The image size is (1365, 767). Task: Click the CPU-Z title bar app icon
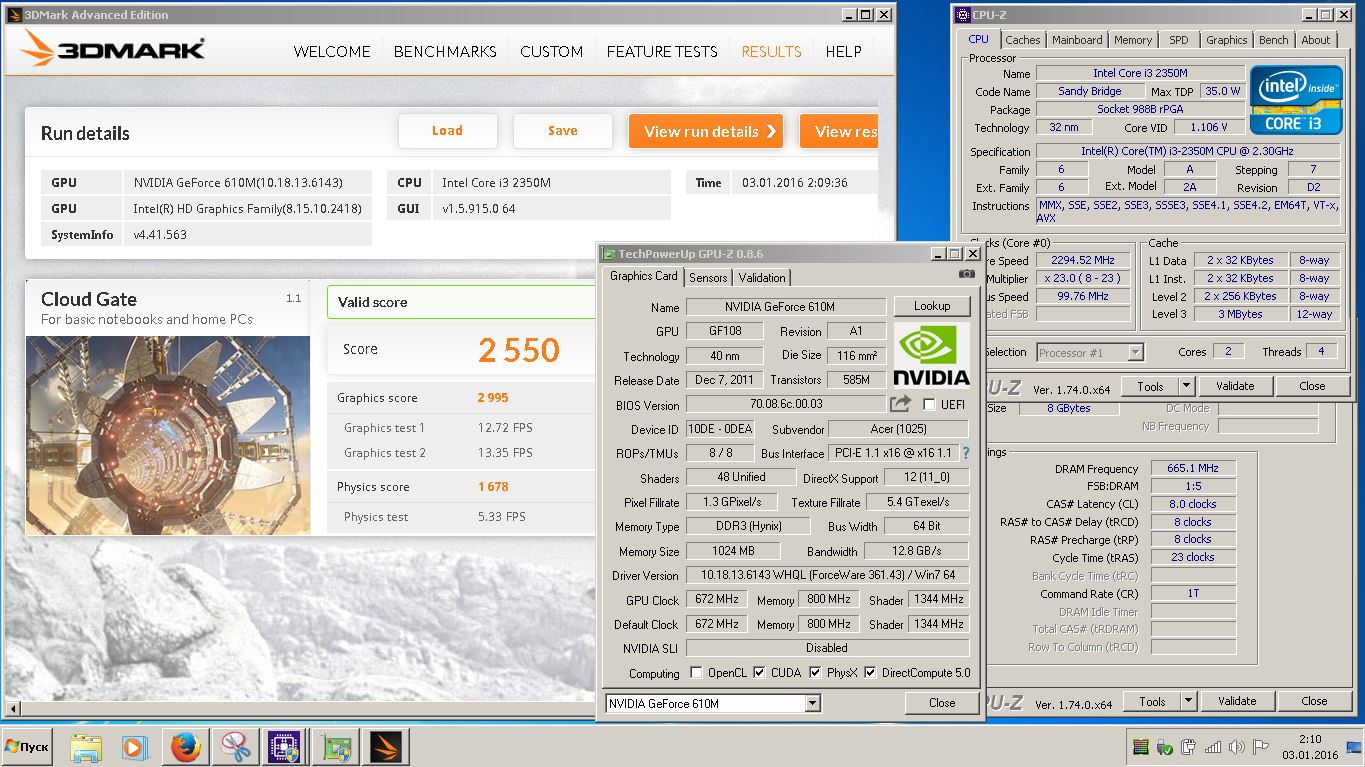pyautogui.click(x=962, y=15)
